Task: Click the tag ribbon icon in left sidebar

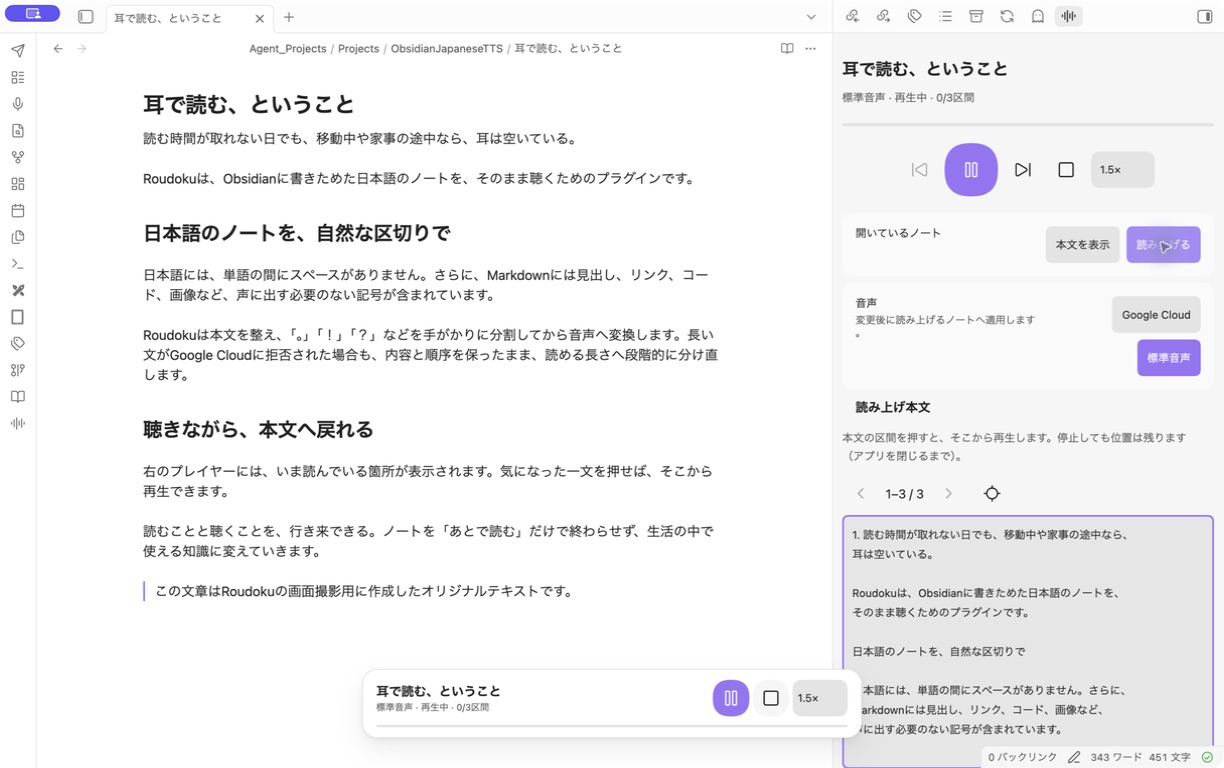Action: coord(18,343)
